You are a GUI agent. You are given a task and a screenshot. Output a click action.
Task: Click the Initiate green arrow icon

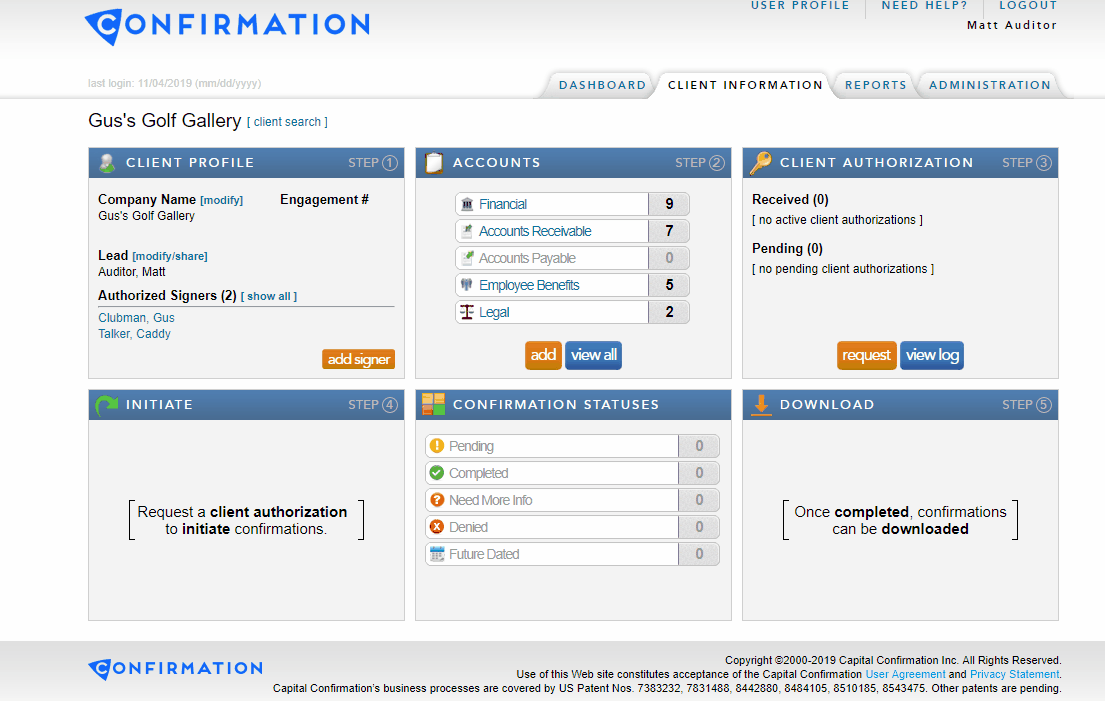coord(106,405)
